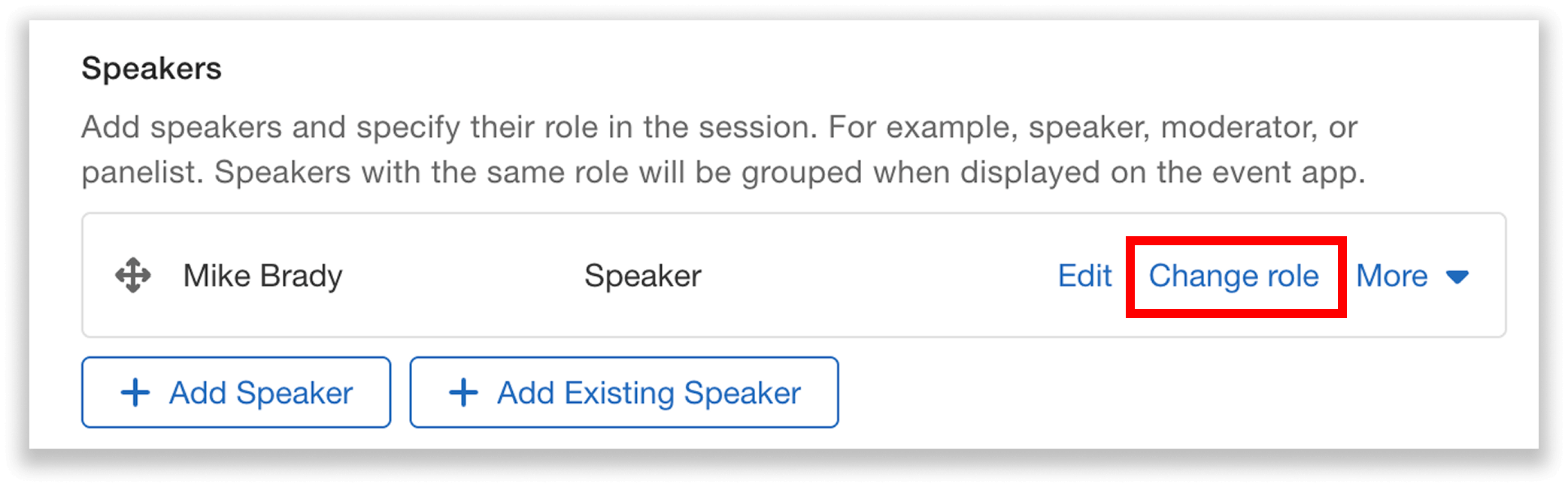Open additional actions via the More arrow

tap(1457, 277)
